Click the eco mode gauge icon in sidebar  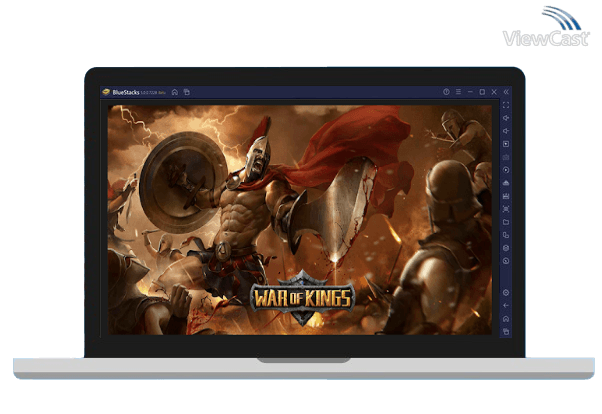506,261
